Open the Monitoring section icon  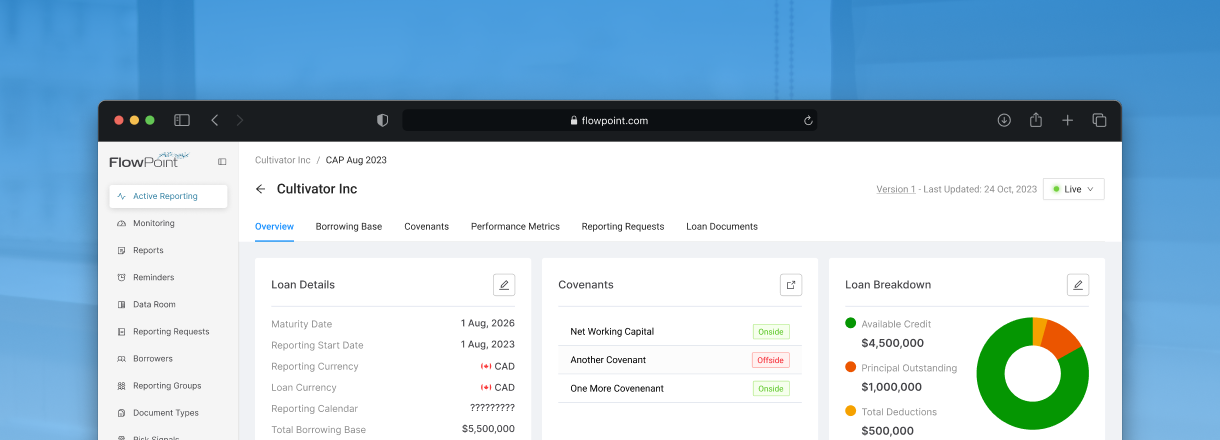click(121, 223)
